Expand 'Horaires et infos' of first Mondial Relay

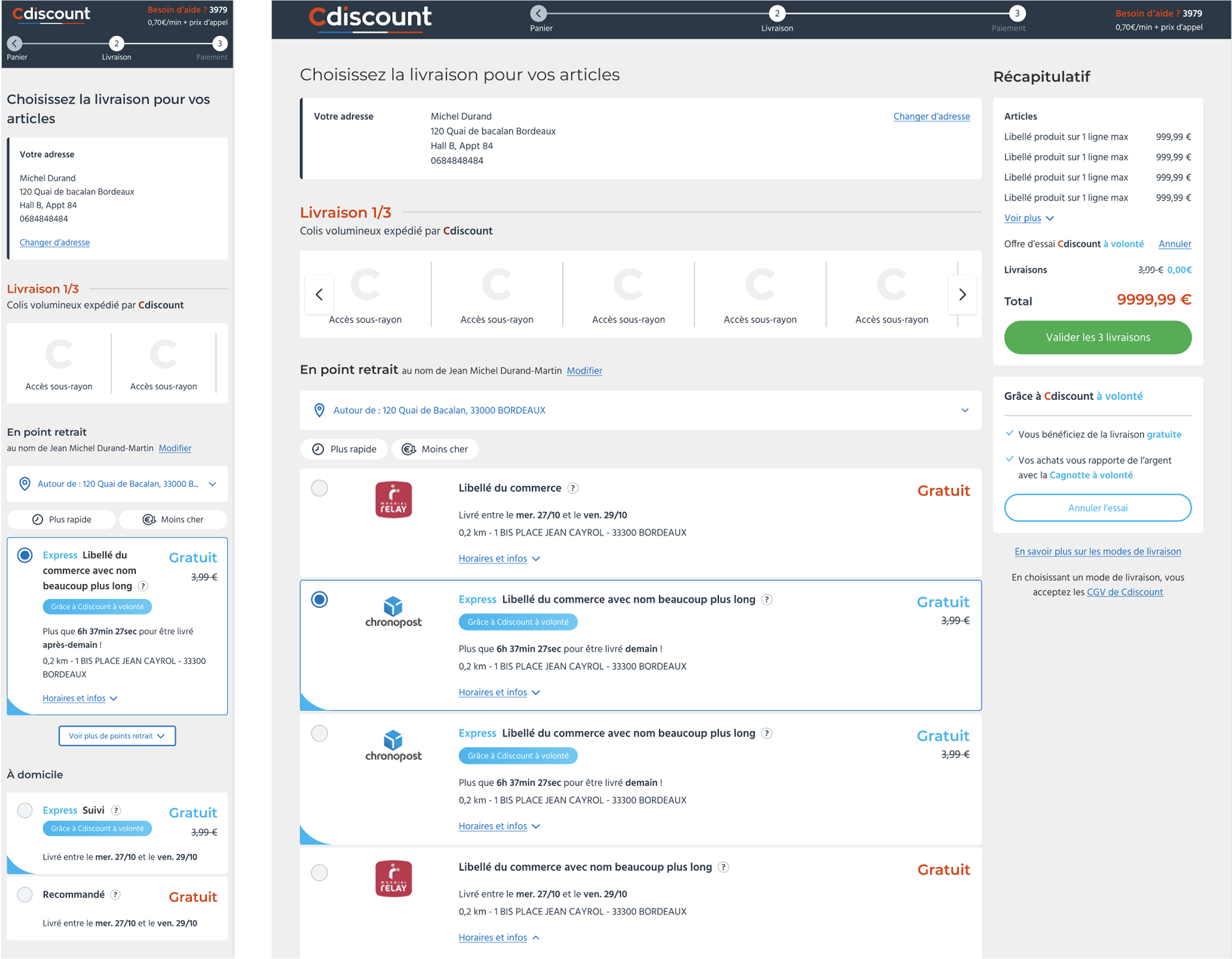(499, 559)
